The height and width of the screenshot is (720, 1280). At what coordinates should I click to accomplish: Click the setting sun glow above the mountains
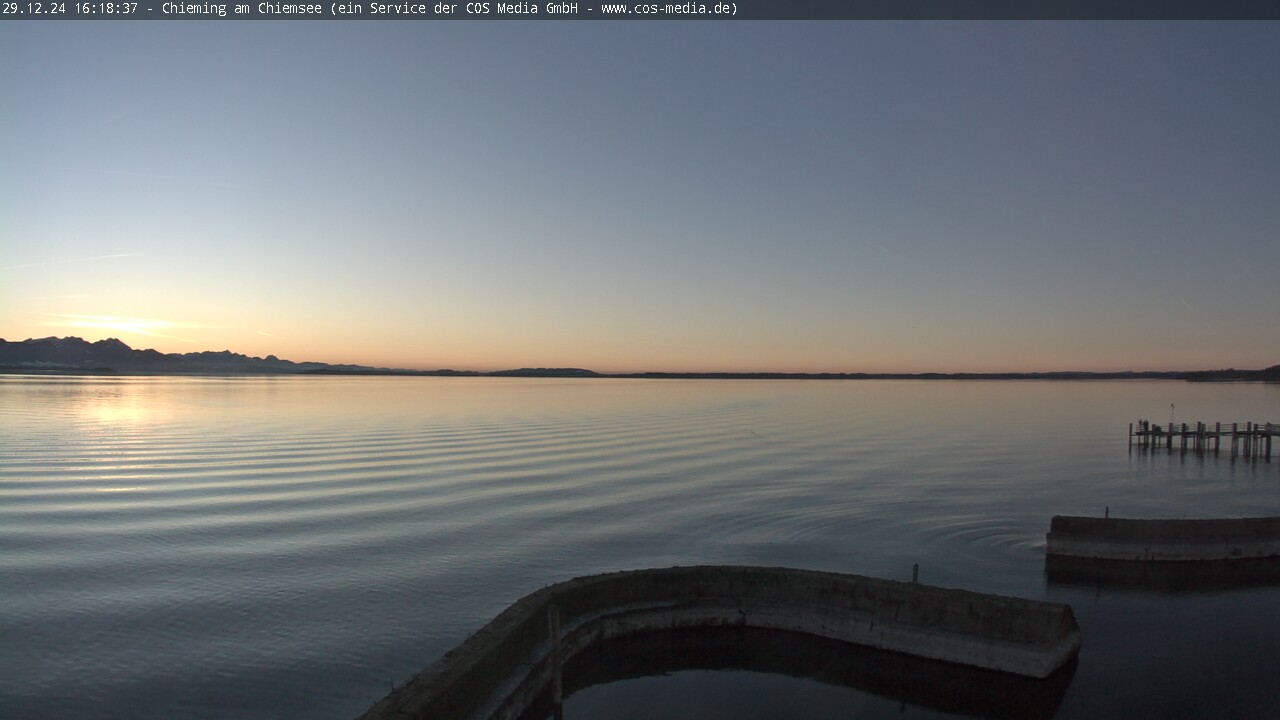(x=120, y=325)
